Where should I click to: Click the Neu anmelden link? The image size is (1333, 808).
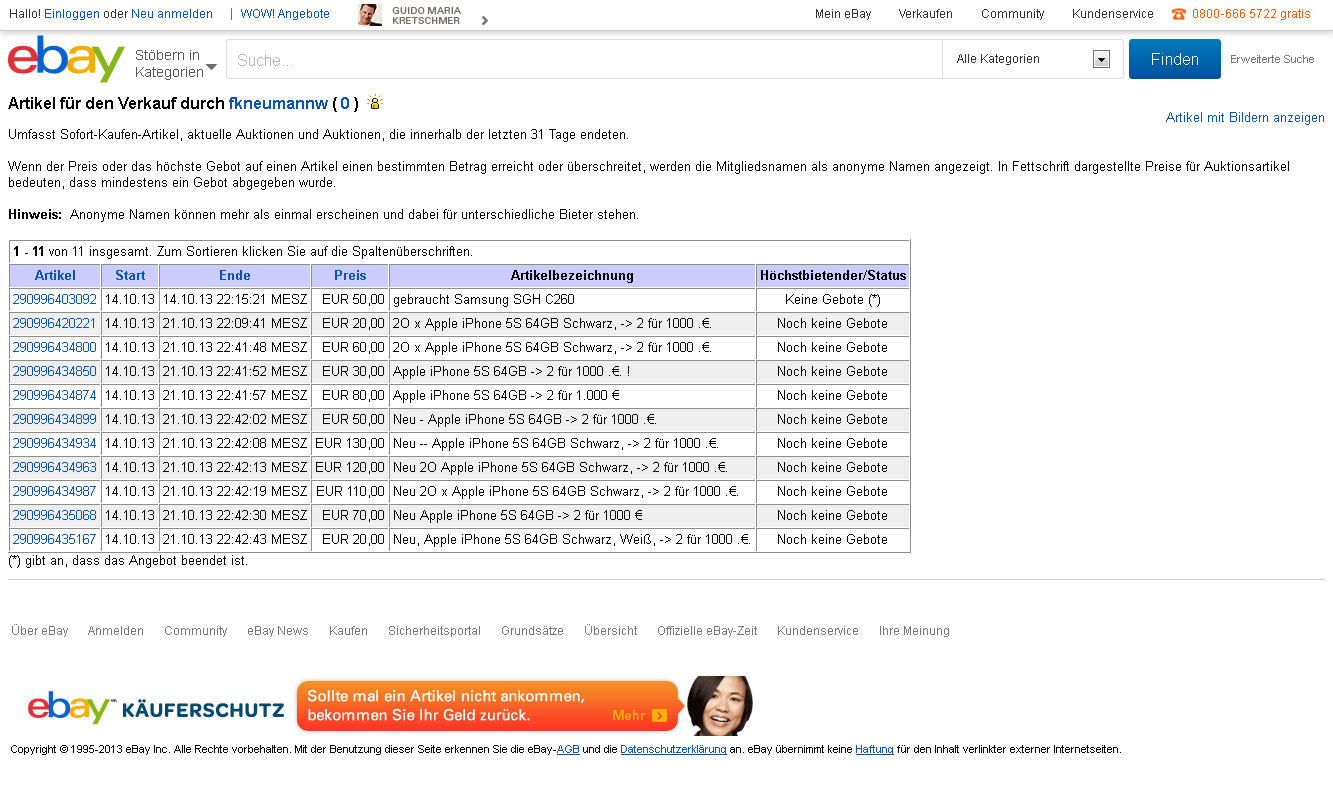tap(172, 14)
